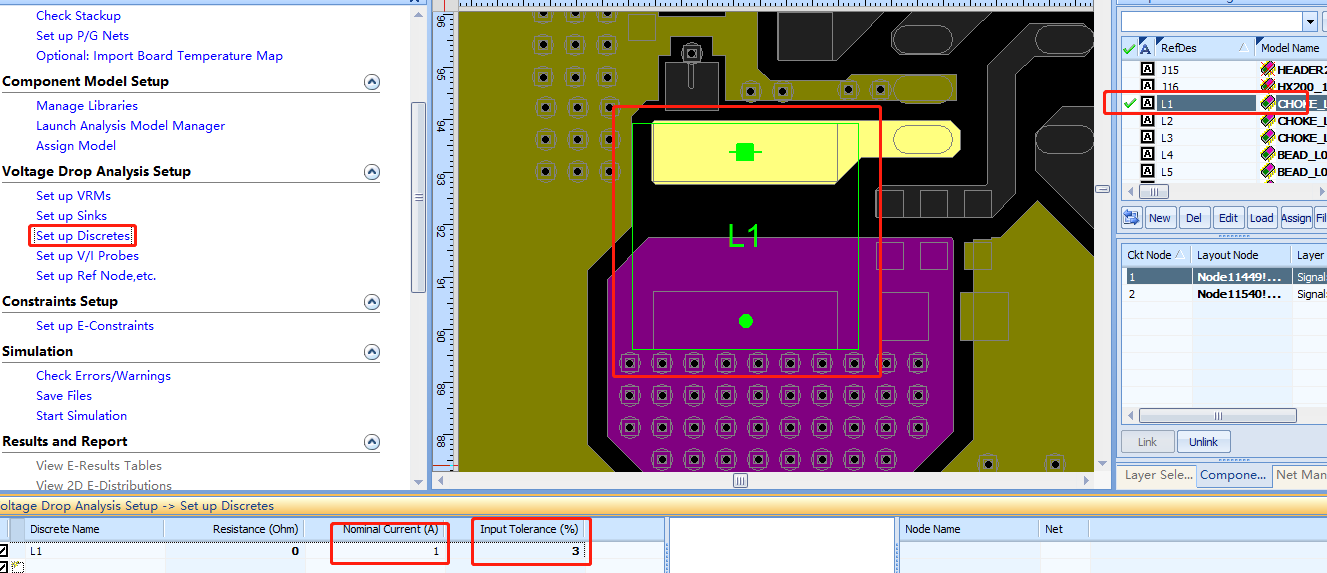1327x573 pixels.
Task: Open Set up P/G Nets link
Action: [83, 36]
